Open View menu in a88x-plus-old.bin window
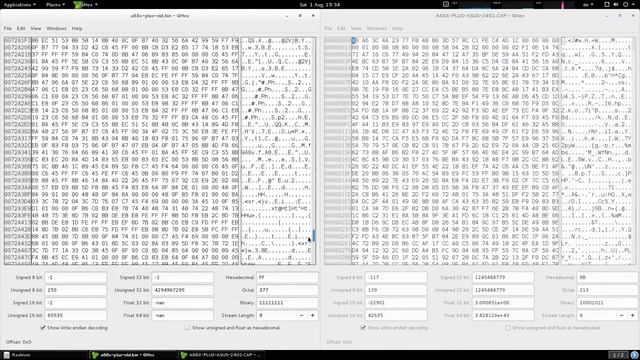Image resolution: width=640 pixels, height=360 pixels. click(x=36, y=29)
